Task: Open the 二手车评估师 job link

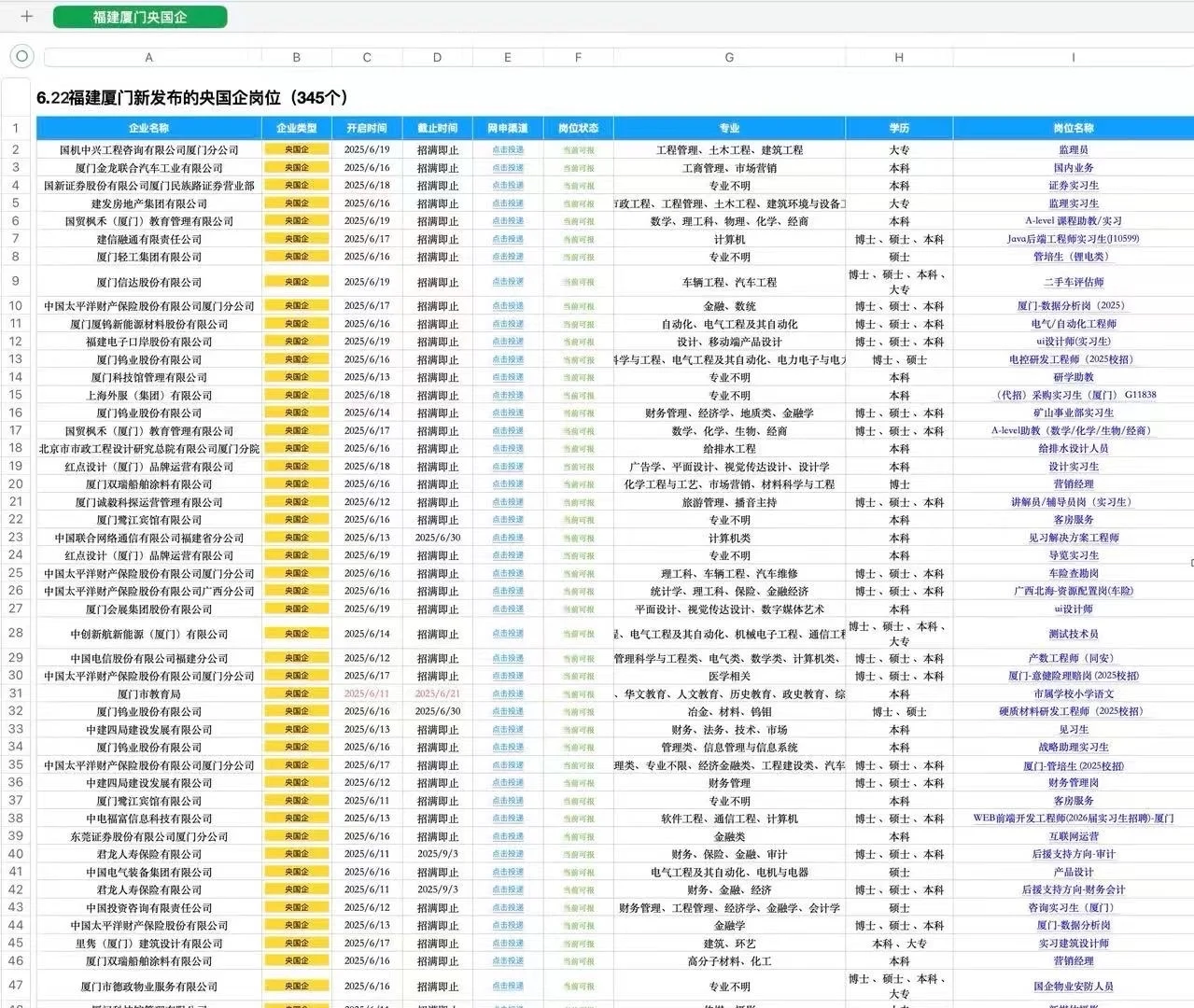Action: pos(1074,282)
